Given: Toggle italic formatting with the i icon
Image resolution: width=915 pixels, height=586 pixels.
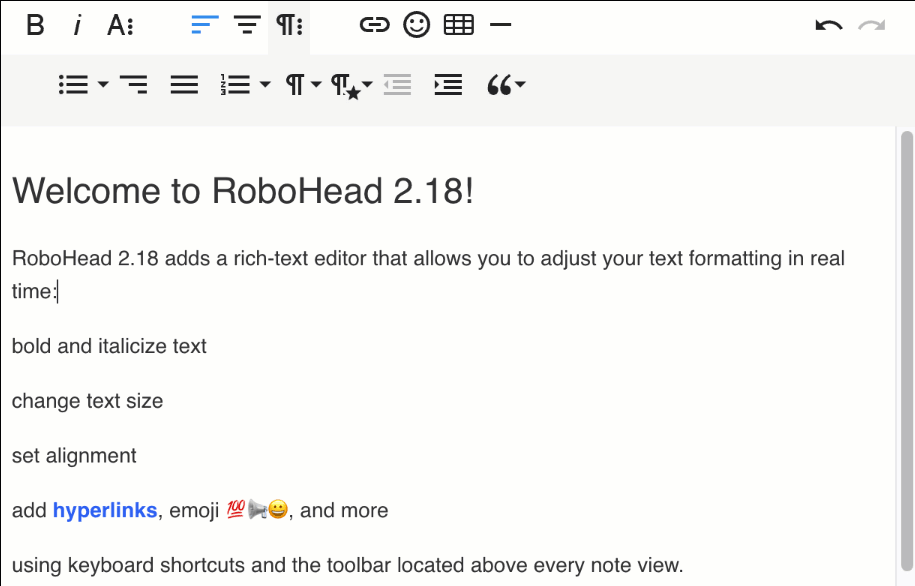Looking at the screenshot, I should 77,25.
